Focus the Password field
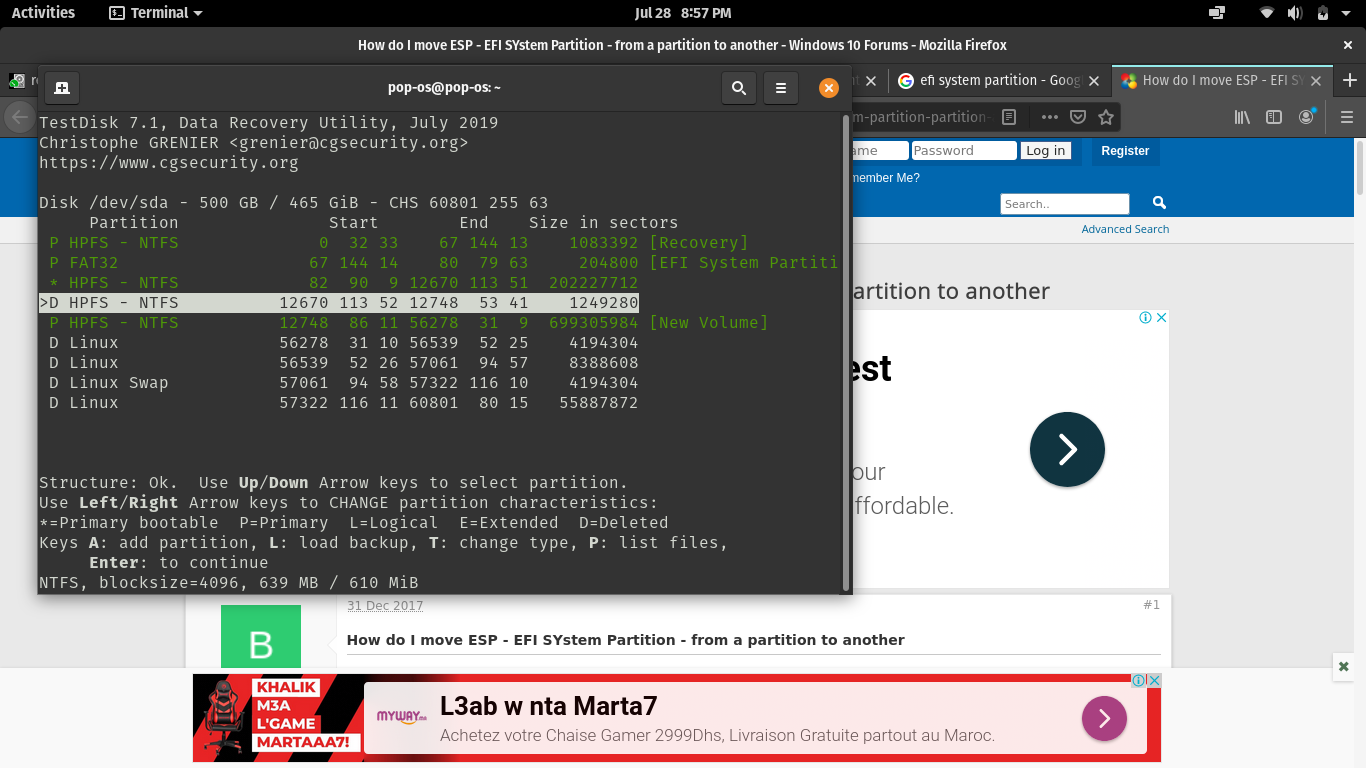 point(963,150)
